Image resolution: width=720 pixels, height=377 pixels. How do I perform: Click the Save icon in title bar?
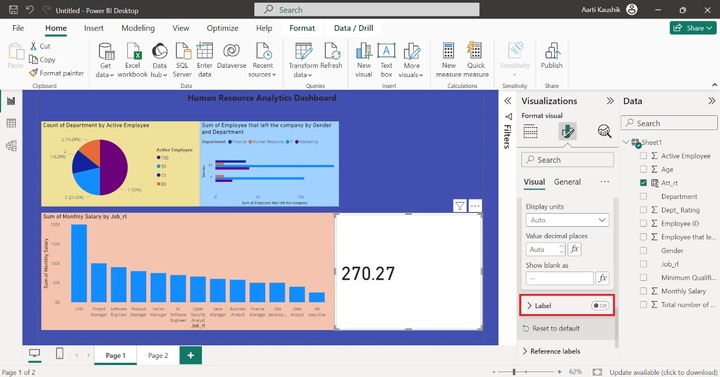[13, 10]
